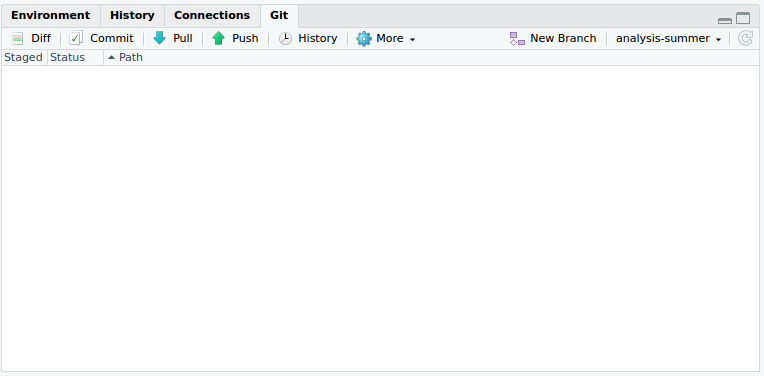Switch to the Environment tab
764x376 pixels.
pyautogui.click(x=51, y=16)
